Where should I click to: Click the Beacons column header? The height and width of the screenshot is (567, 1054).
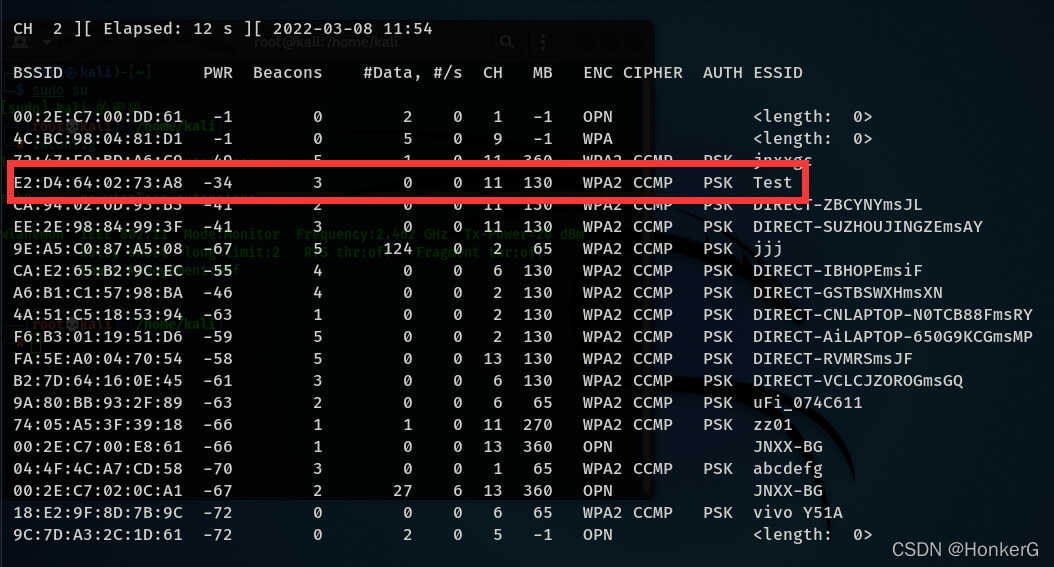coord(288,73)
